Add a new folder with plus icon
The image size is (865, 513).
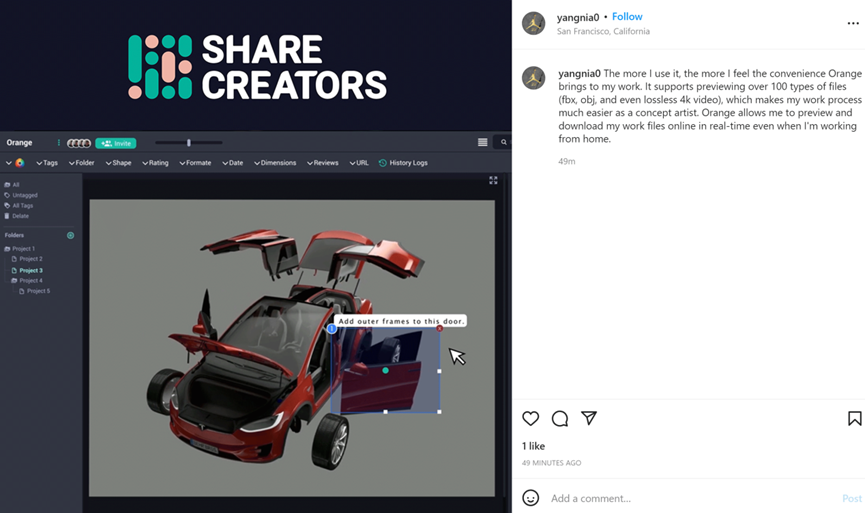71,236
